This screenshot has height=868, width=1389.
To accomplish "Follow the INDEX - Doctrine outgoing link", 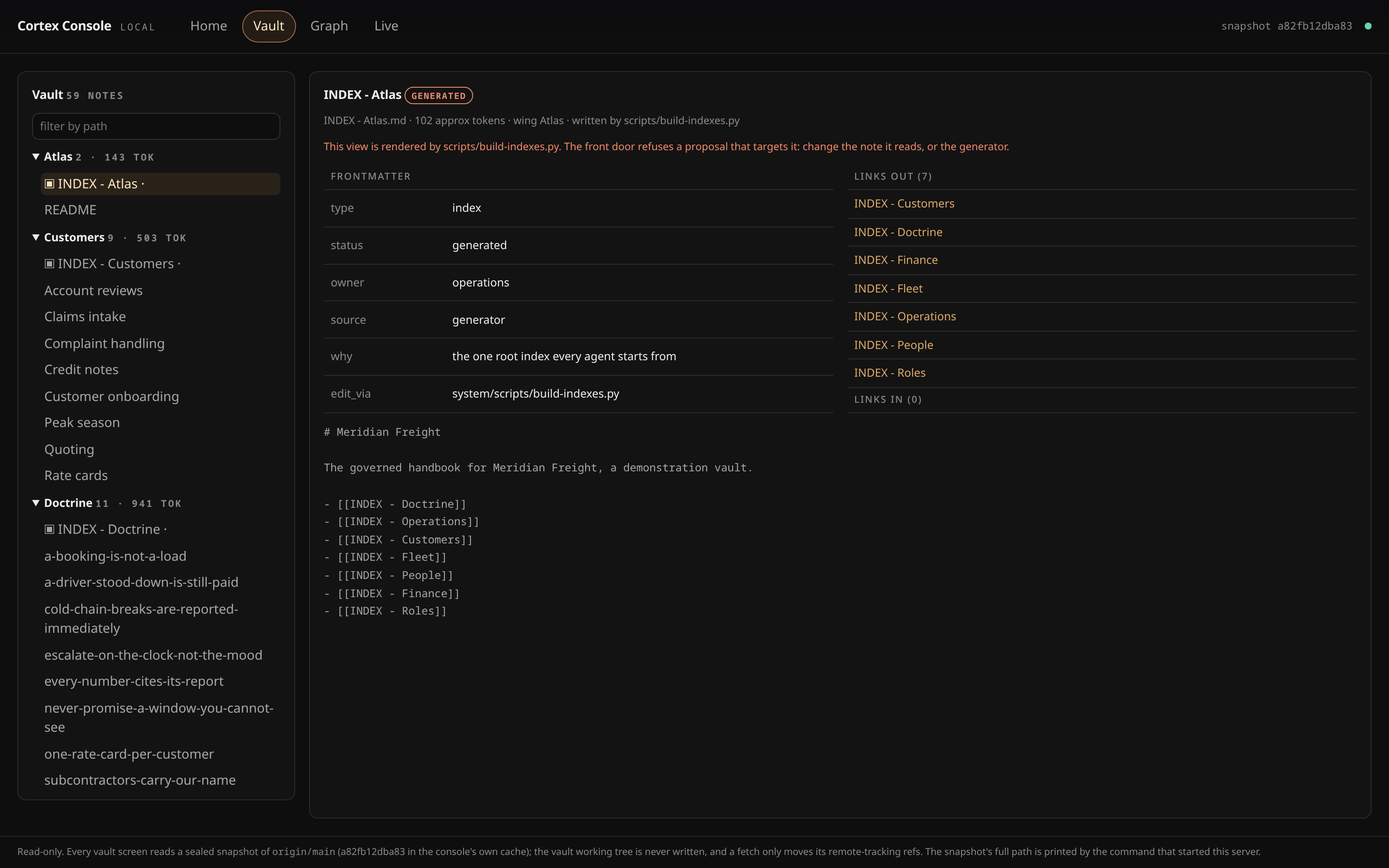I will tap(898, 232).
